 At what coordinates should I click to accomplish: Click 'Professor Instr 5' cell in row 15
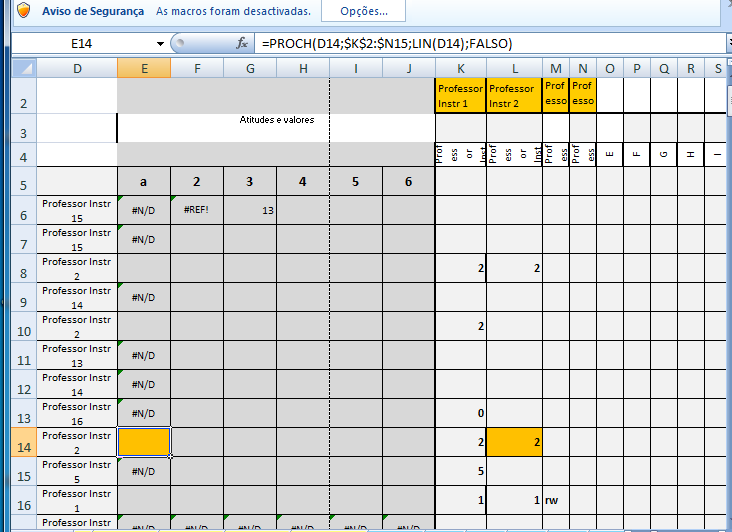click(77, 471)
